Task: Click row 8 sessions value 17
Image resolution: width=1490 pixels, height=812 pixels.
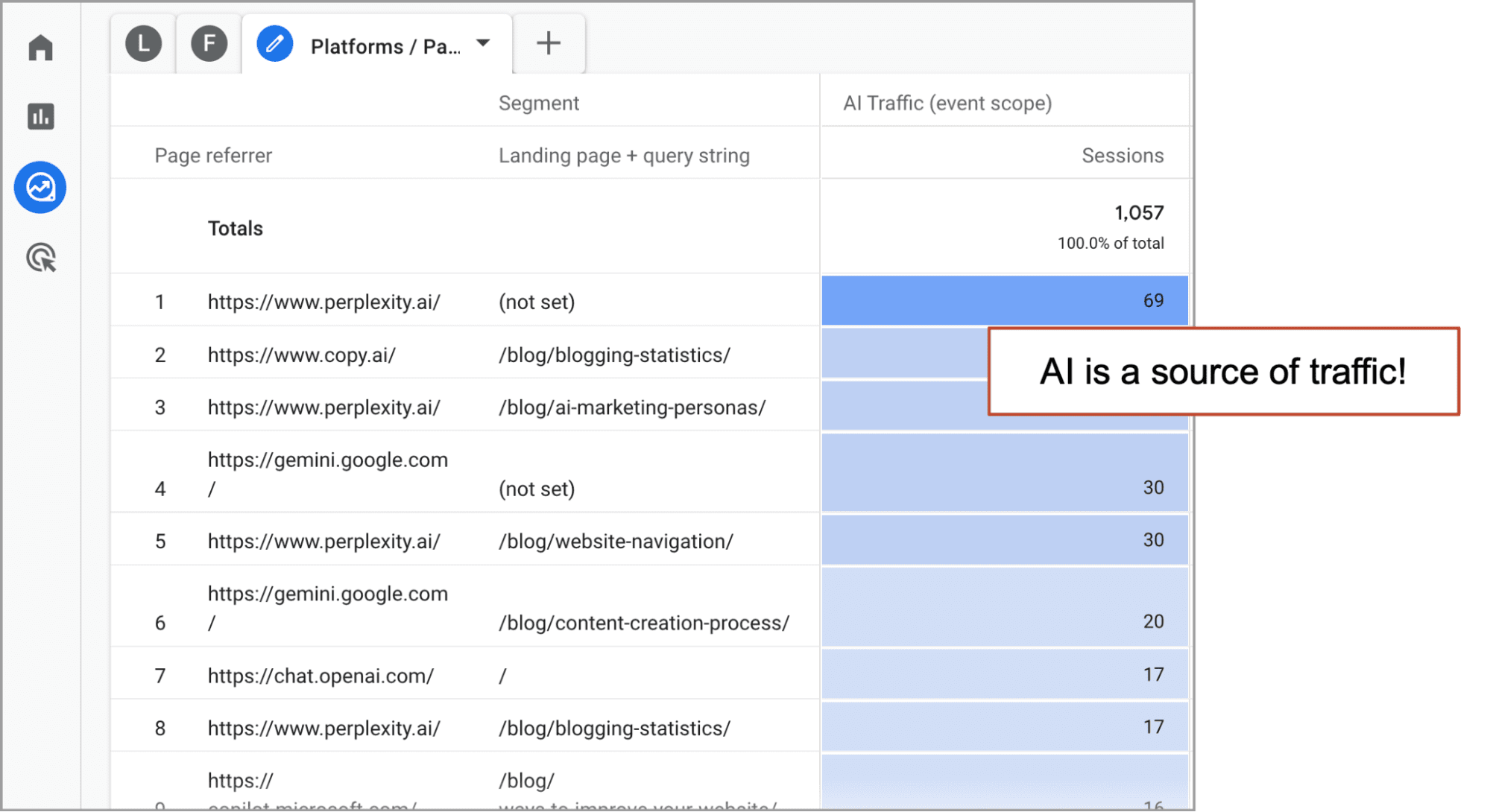Action: [x=1152, y=727]
